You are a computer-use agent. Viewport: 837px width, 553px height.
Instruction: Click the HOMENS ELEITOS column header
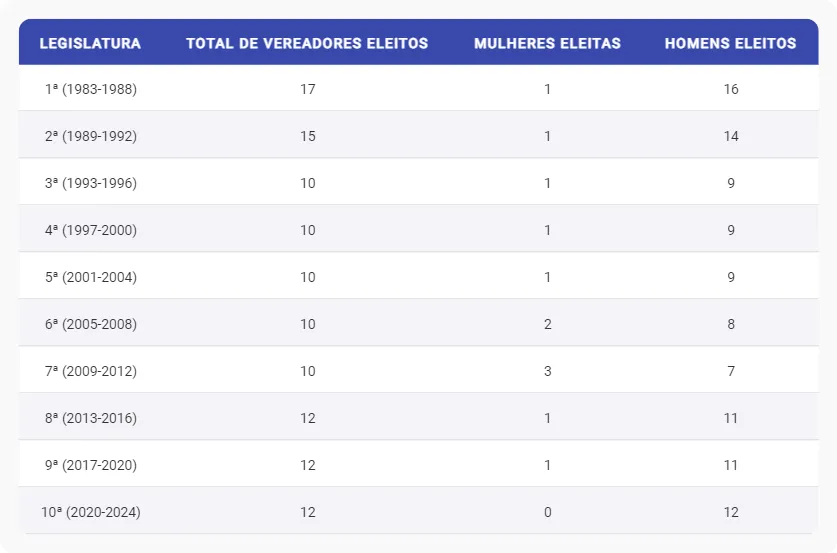730,44
